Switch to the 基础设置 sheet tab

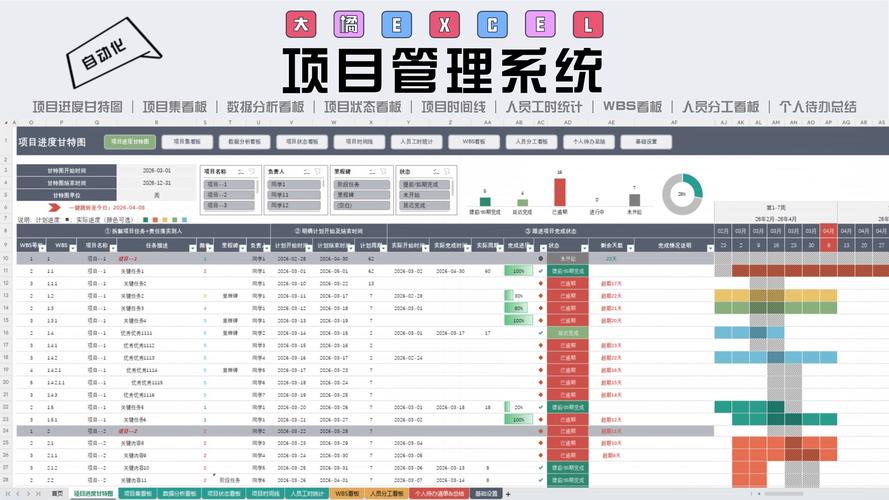(486, 494)
